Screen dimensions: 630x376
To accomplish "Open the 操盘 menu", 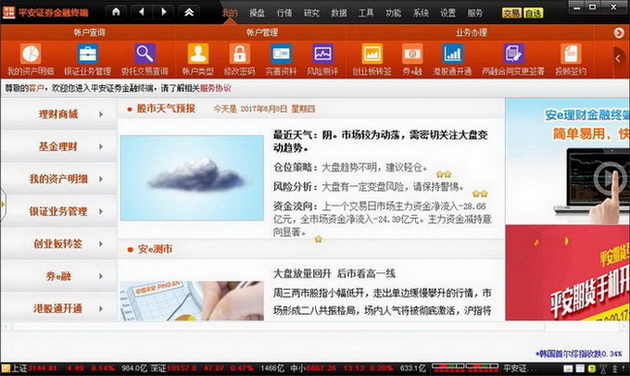I will [257, 13].
